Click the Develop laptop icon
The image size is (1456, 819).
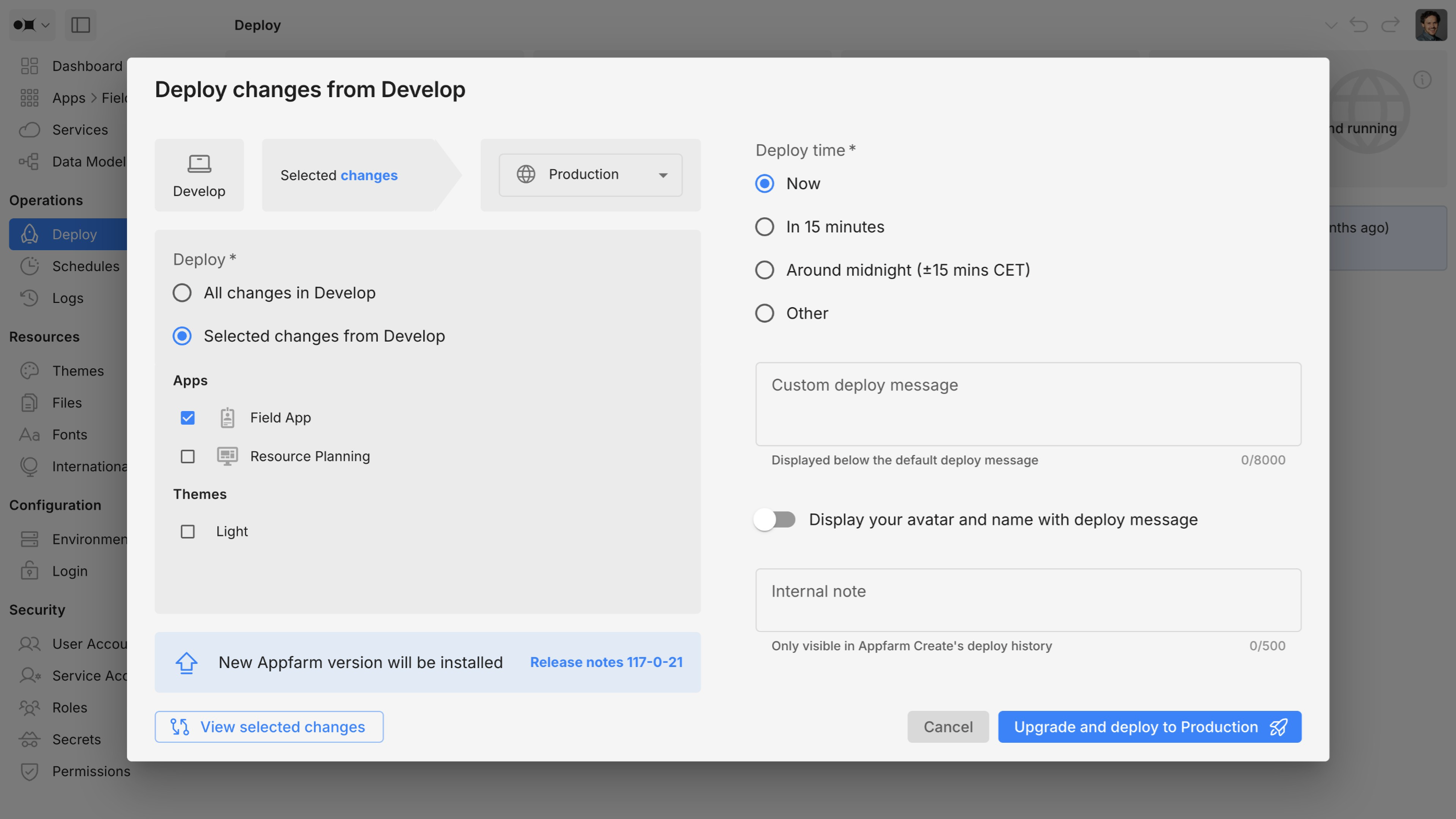tap(199, 164)
